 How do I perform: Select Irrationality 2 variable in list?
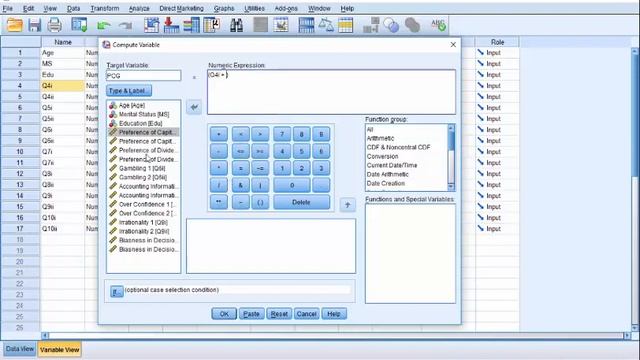[x=143, y=231]
